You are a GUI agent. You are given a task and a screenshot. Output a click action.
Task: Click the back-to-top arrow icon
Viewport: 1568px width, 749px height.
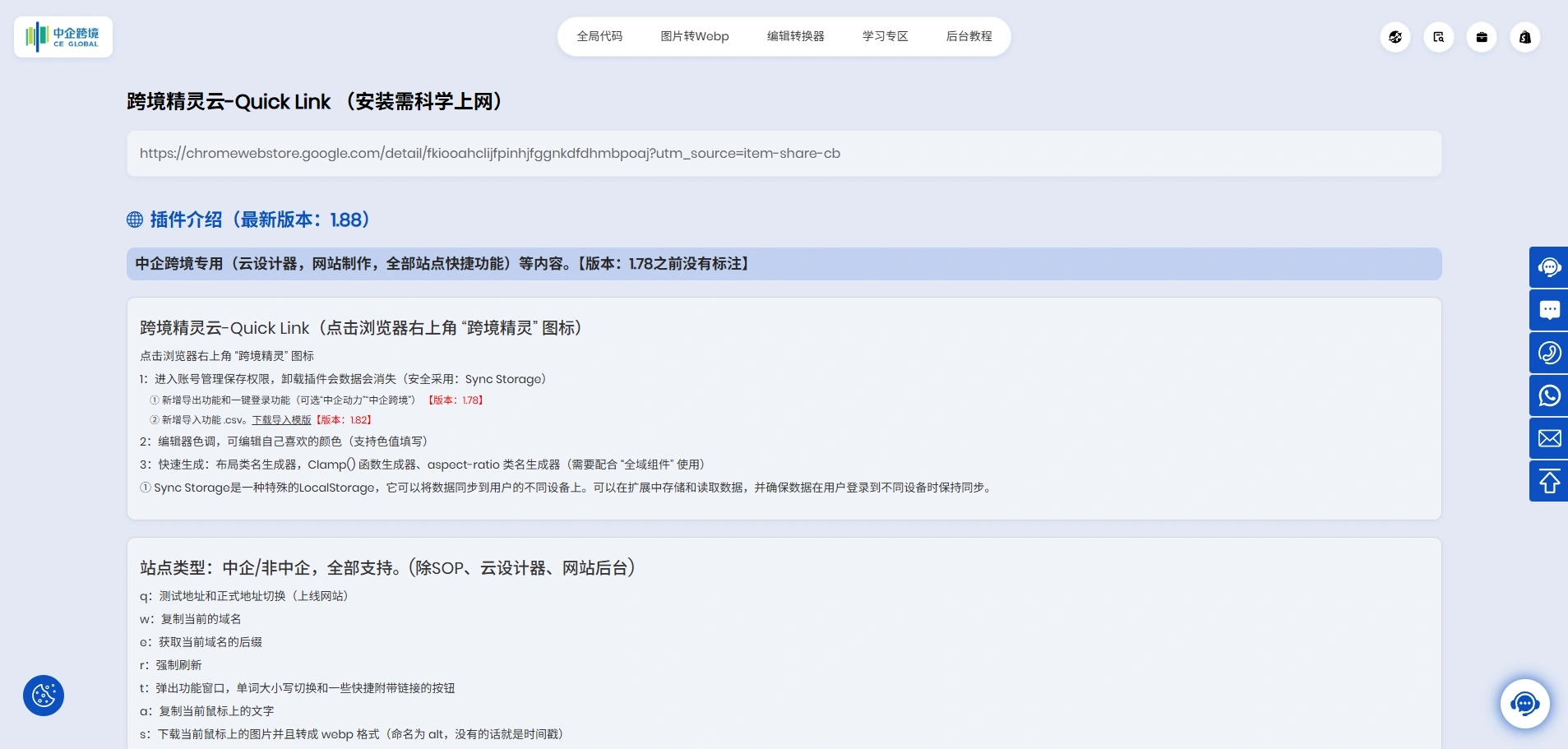point(1549,481)
